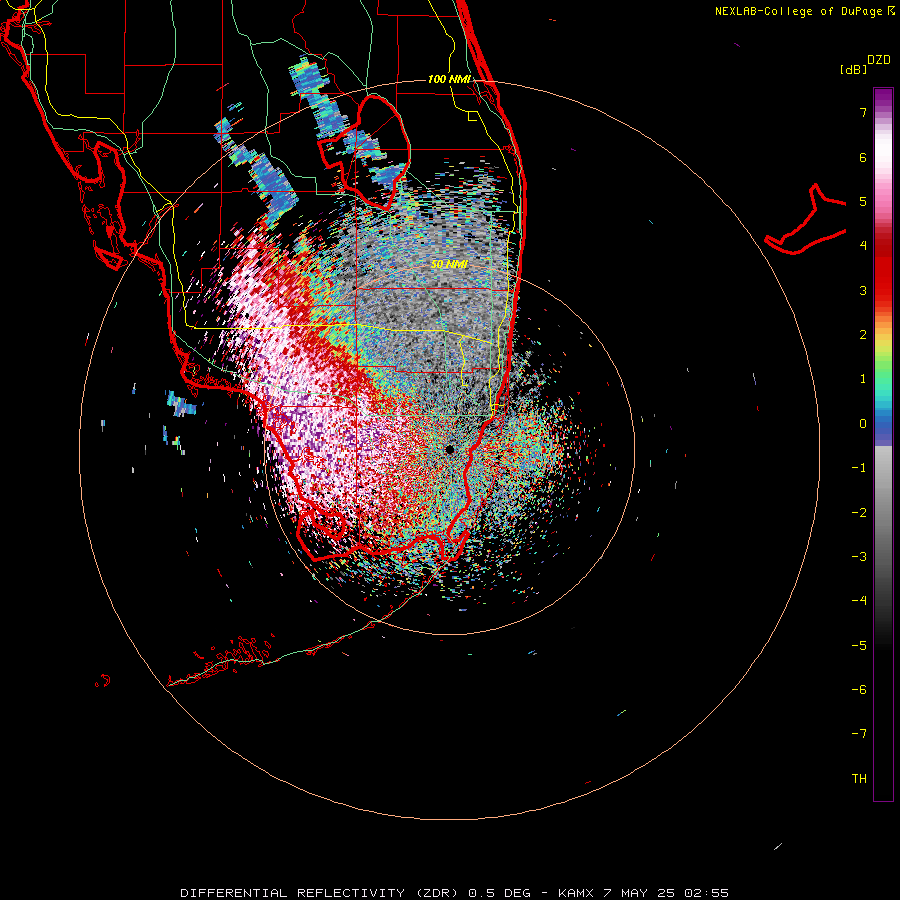Screen dimensions: 900x900
Task: Click the -3 value on the color scale
Action: click(859, 557)
